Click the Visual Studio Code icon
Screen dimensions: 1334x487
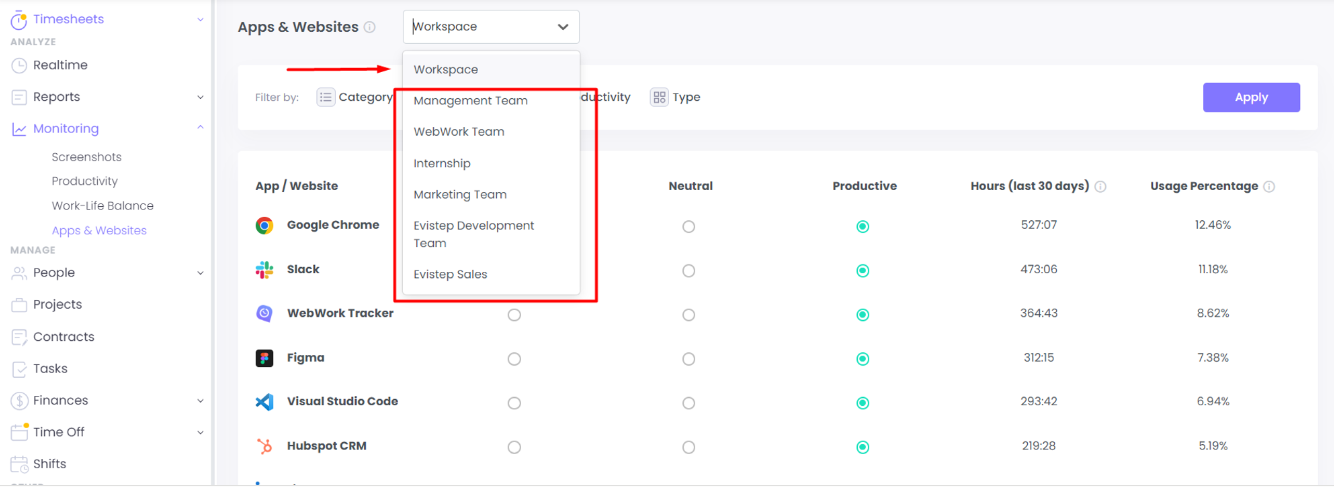tap(264, 402)
